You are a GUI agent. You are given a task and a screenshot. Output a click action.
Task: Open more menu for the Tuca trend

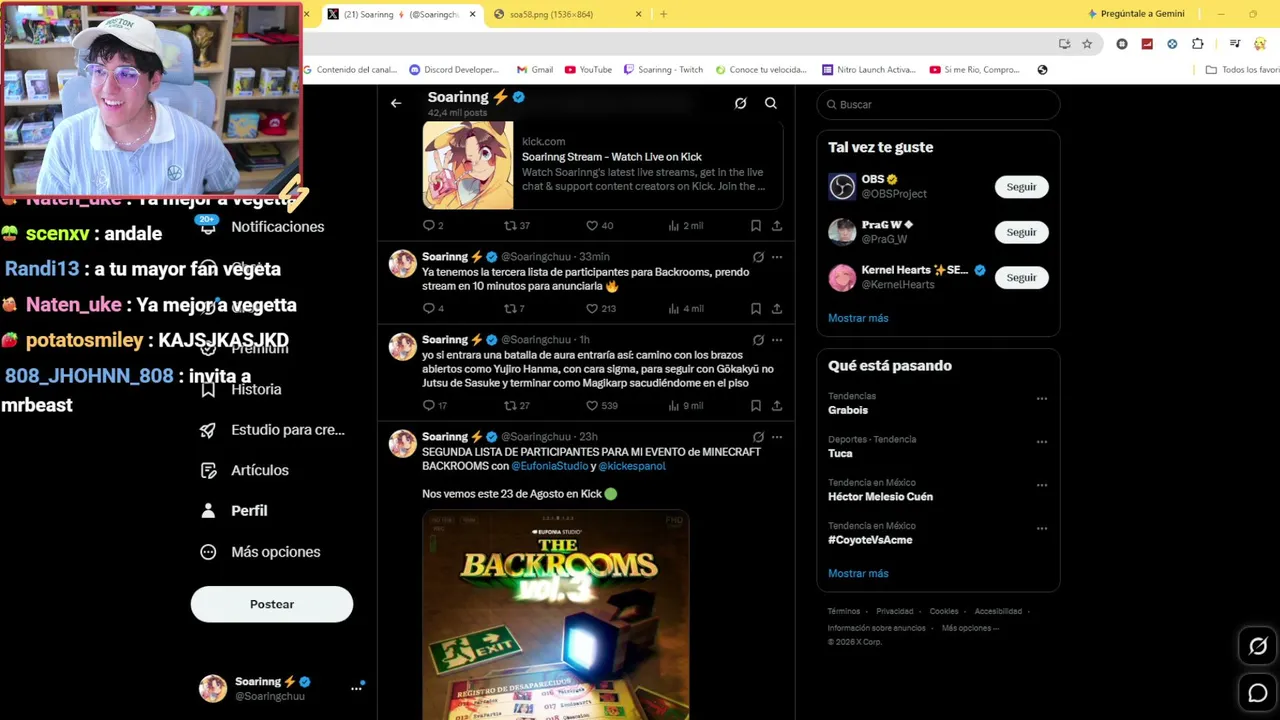pyautogui.click(x=1042, y=441)
